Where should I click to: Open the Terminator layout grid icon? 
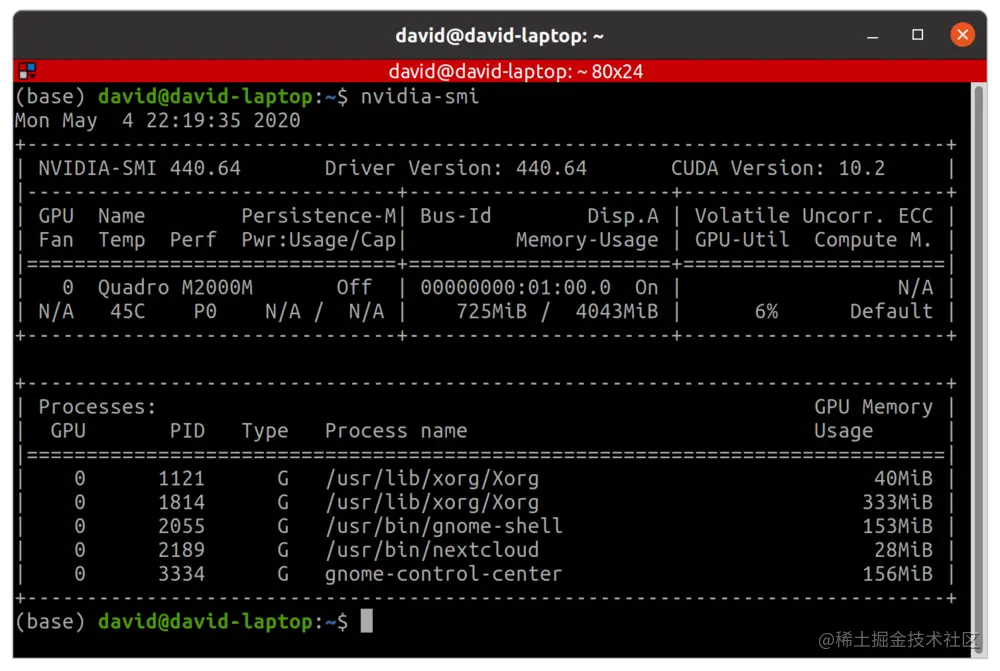point(27,71)
